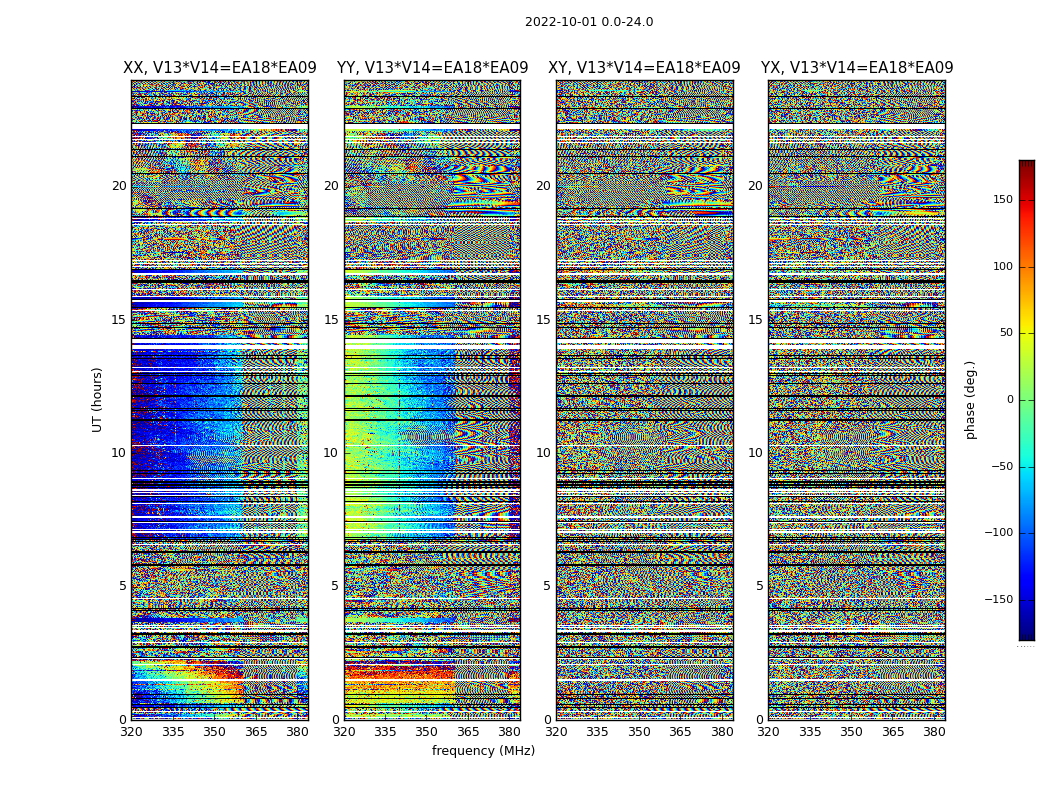Click the phase color bar
Screen dimensions: 1050x800
point(1027,400)
